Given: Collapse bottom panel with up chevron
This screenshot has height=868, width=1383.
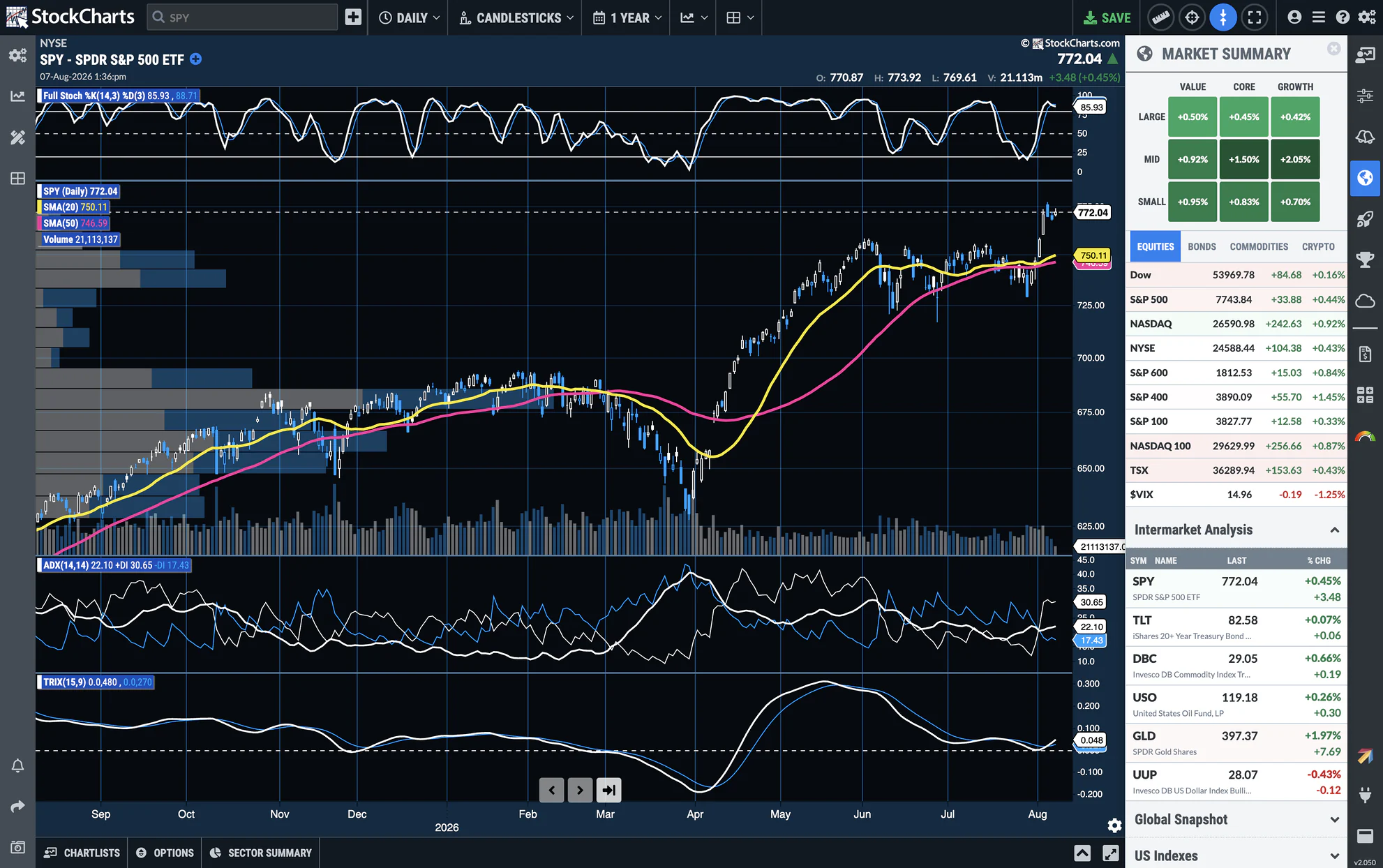Looking at the screenshot, I should coord(1082,853).
